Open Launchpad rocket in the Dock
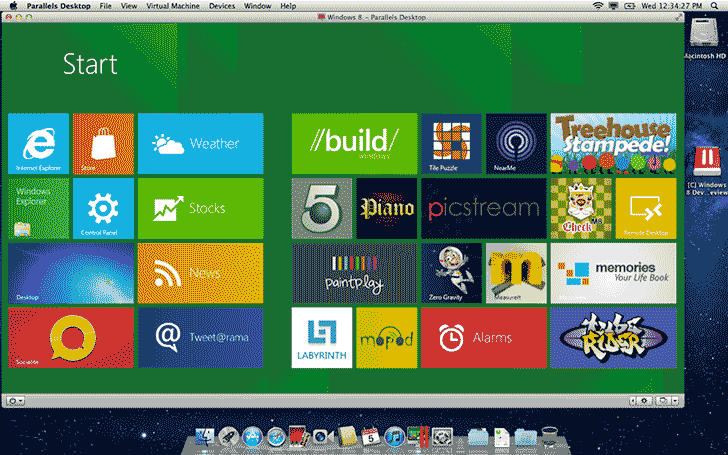 coord(228,437)
